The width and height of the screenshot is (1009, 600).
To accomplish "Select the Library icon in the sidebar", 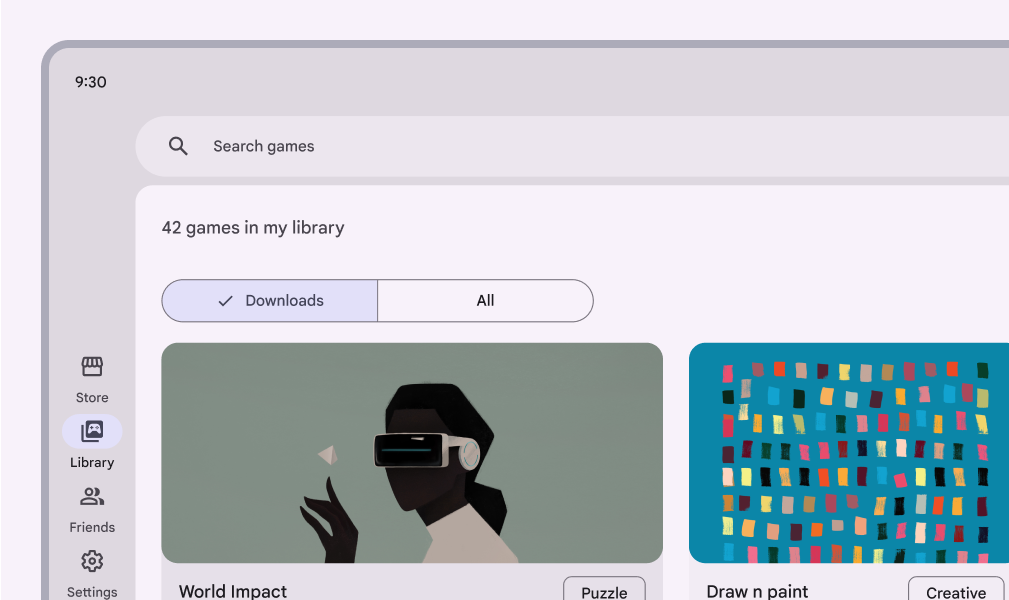I will click(92, 432).
